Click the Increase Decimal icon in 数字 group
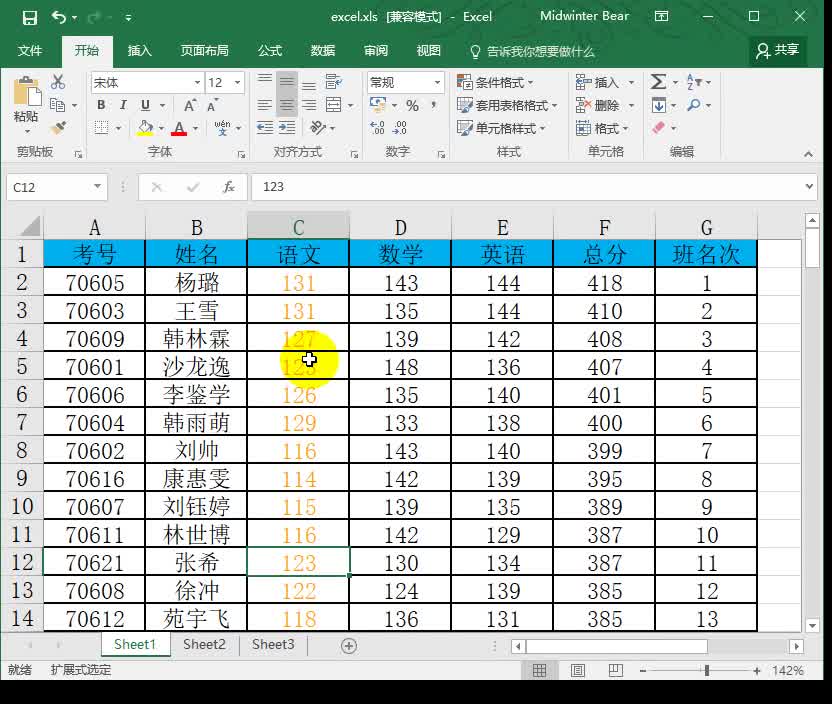Viewport: 832px width, 704px height. pos(376,127)
